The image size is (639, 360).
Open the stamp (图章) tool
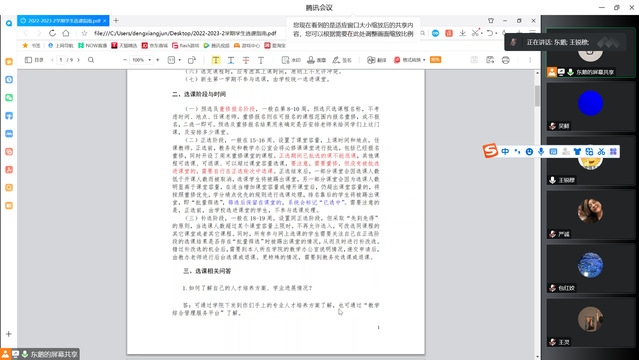click(316, 60)
